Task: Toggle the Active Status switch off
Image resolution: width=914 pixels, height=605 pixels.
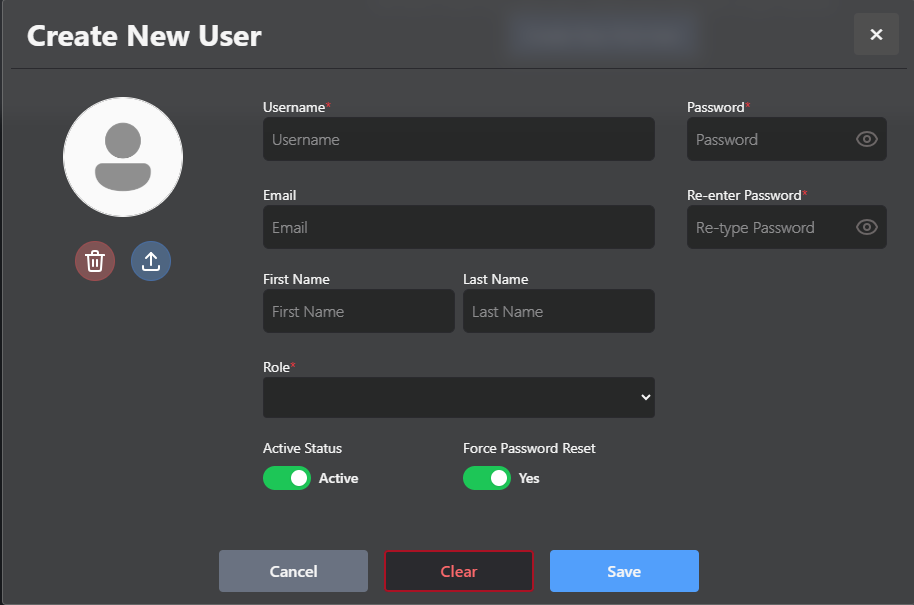Action: (287, 478)
